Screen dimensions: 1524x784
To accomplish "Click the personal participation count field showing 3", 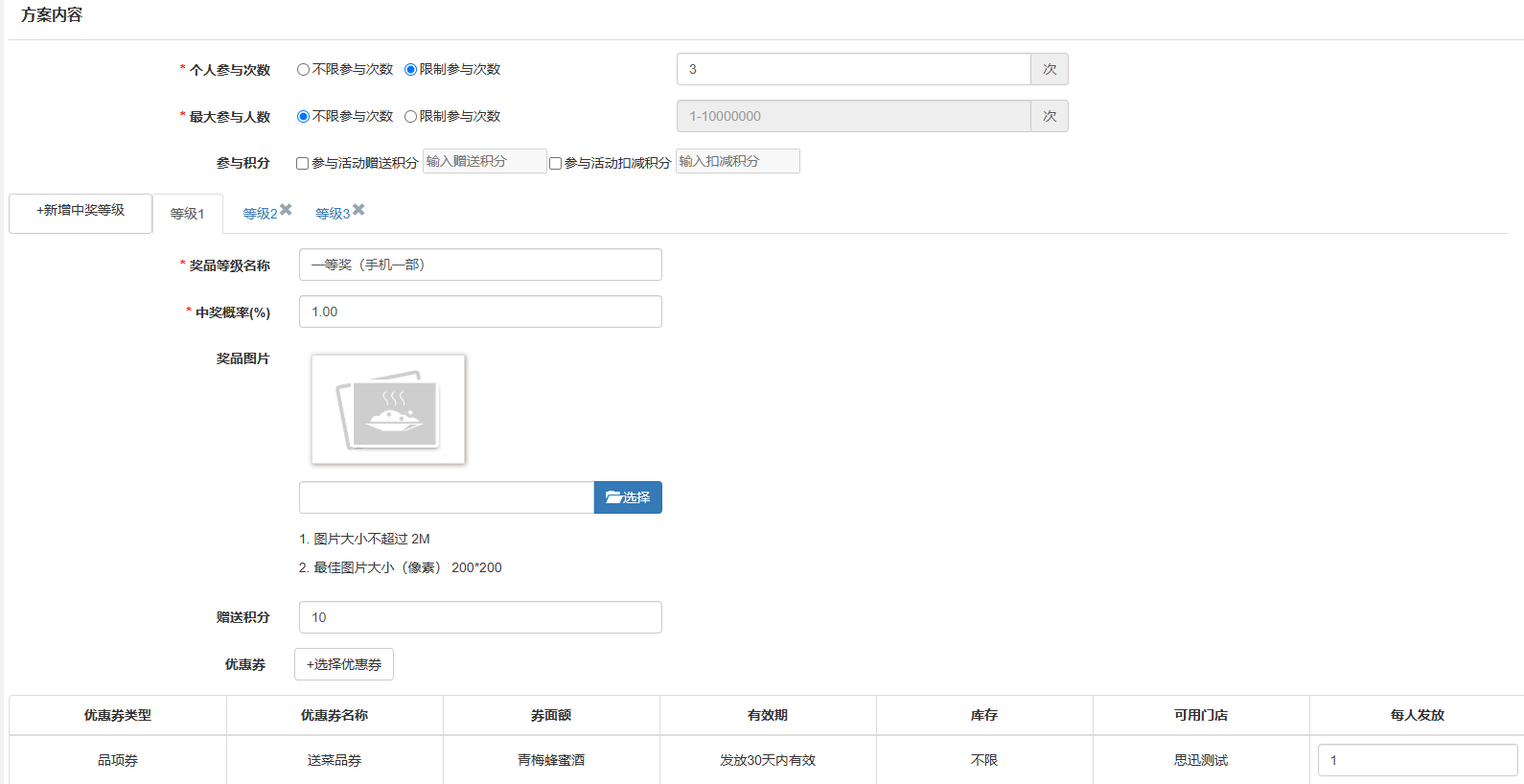I will coord(853,69).
